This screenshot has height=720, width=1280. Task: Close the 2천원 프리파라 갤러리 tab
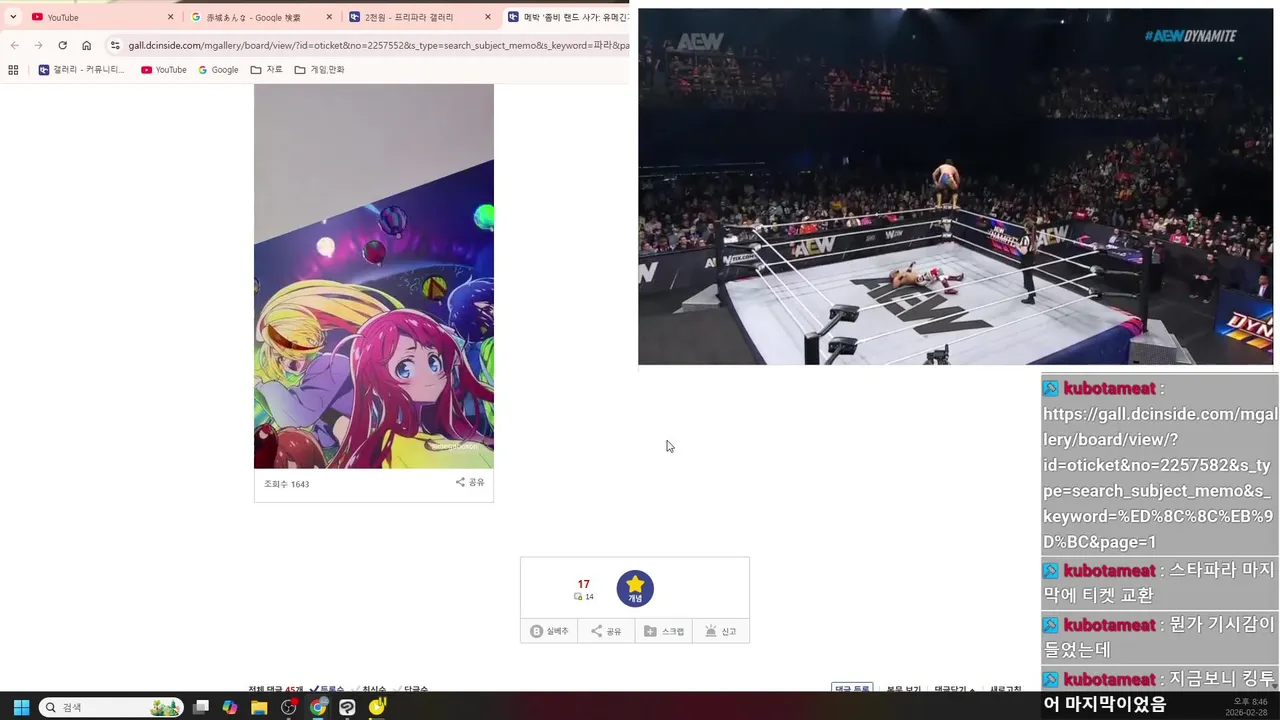(488, 17)
